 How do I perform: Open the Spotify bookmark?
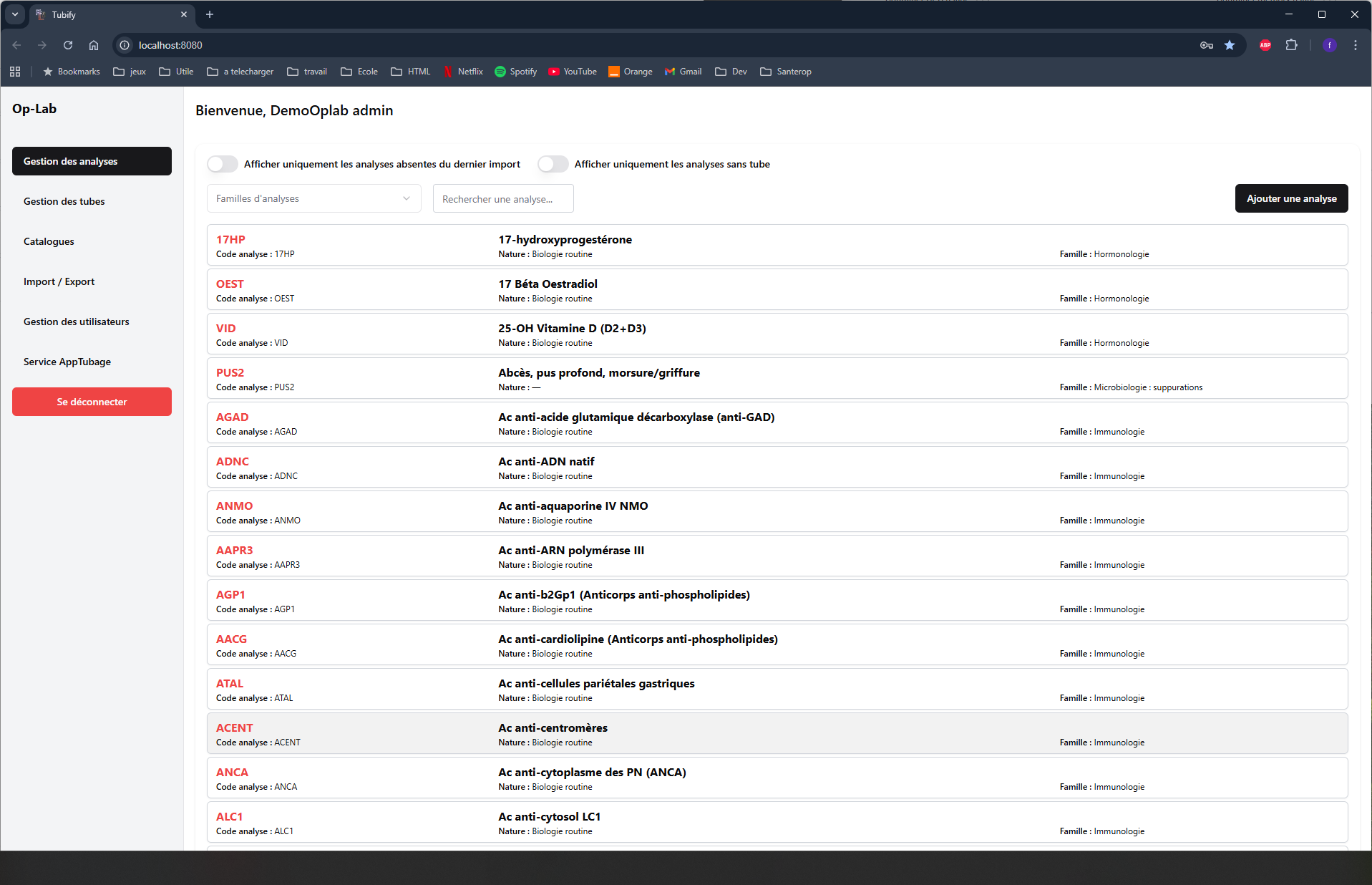click(515, 72)
